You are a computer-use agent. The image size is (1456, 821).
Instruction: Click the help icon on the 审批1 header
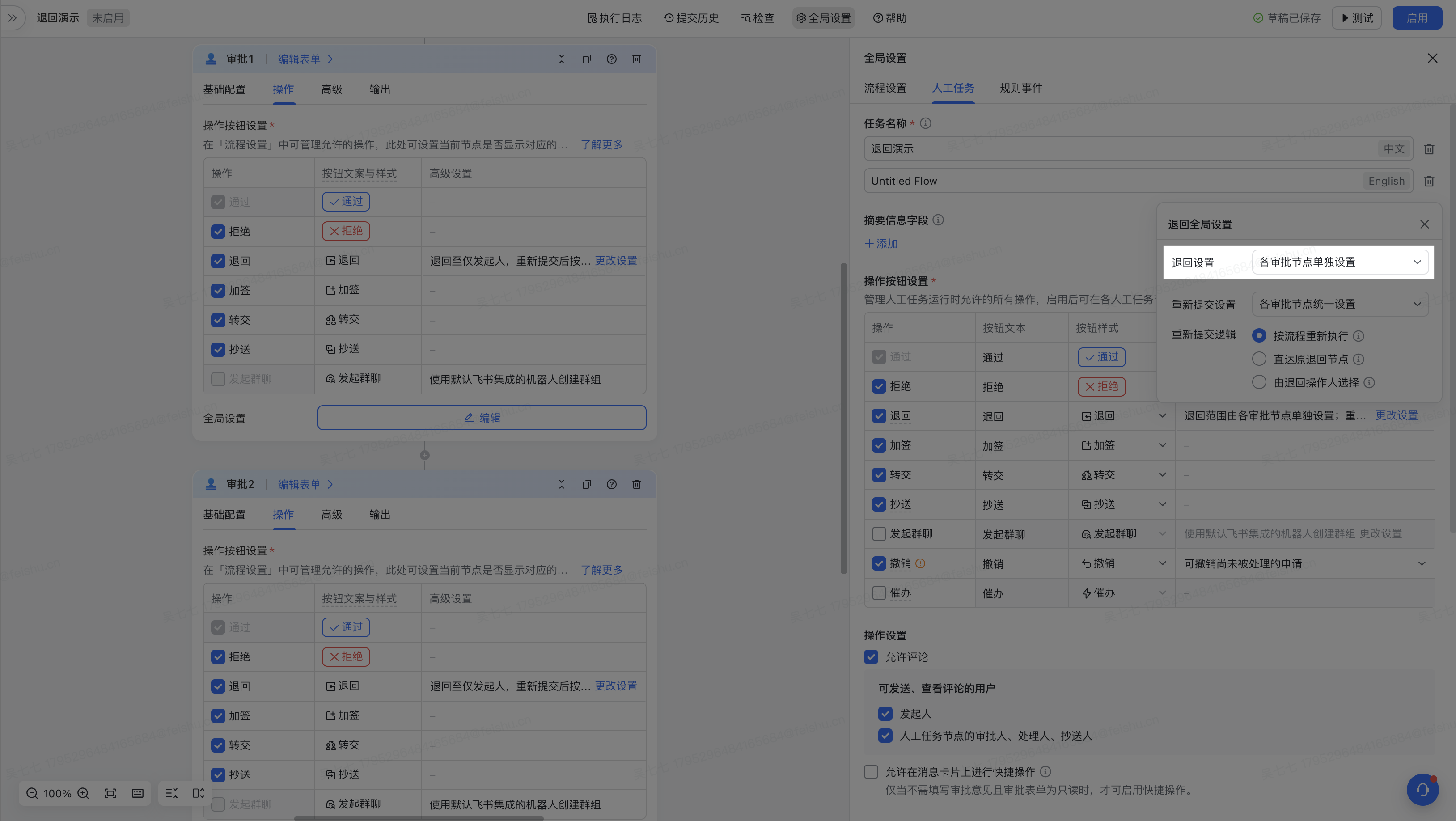[x=612, y=59]
